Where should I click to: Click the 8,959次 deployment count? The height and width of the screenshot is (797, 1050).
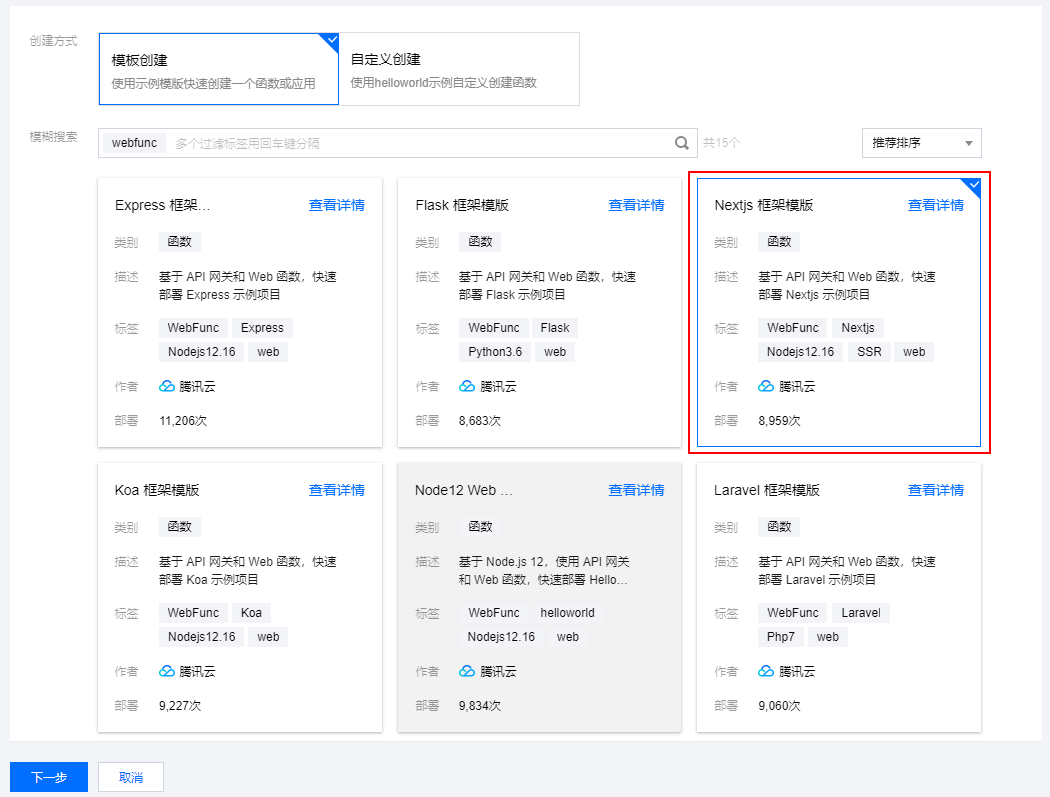[x=779, y=421]
